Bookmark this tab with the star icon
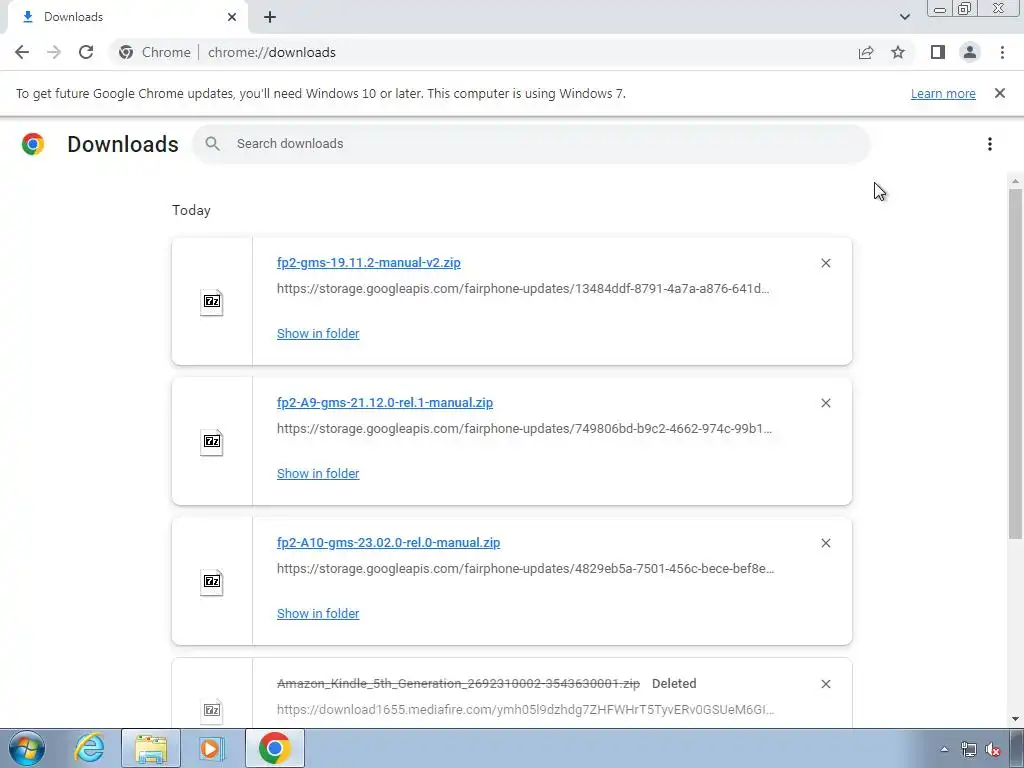Viewport: 1024px width, 768px height. click(x=898, y=52)
